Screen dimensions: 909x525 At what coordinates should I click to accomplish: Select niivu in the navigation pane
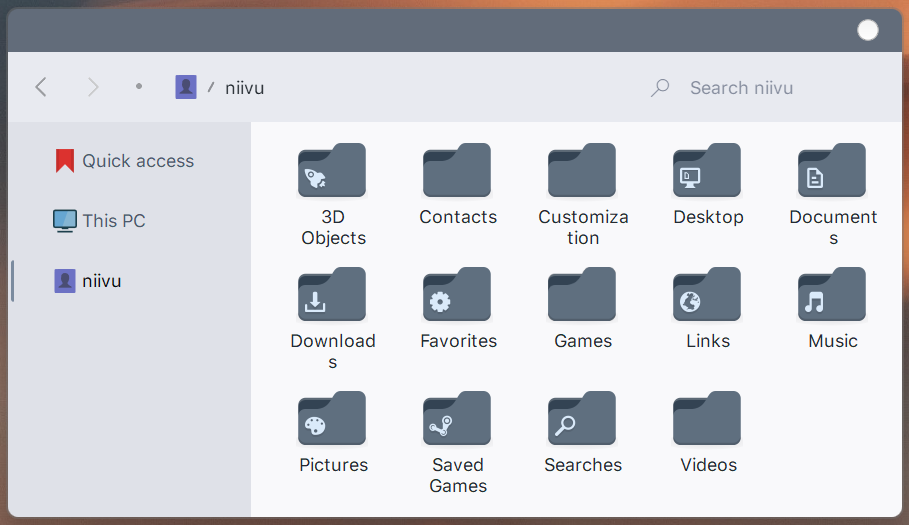[x=88, y=281]
